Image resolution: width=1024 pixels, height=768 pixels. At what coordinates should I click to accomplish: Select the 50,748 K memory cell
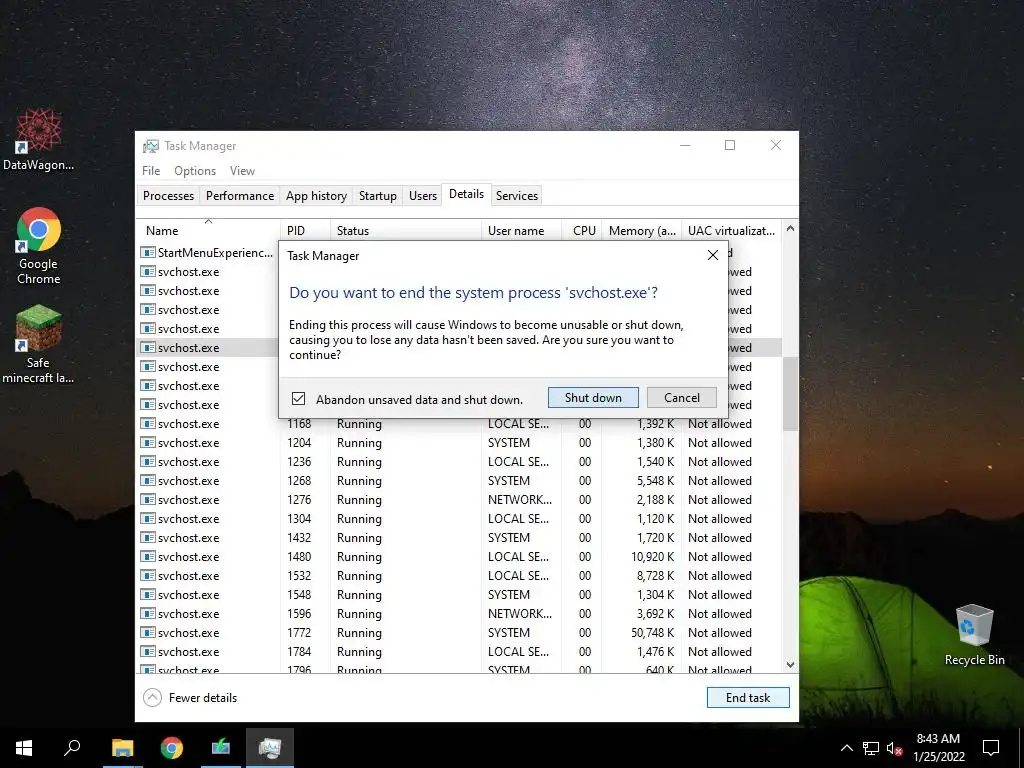[652, 633]
